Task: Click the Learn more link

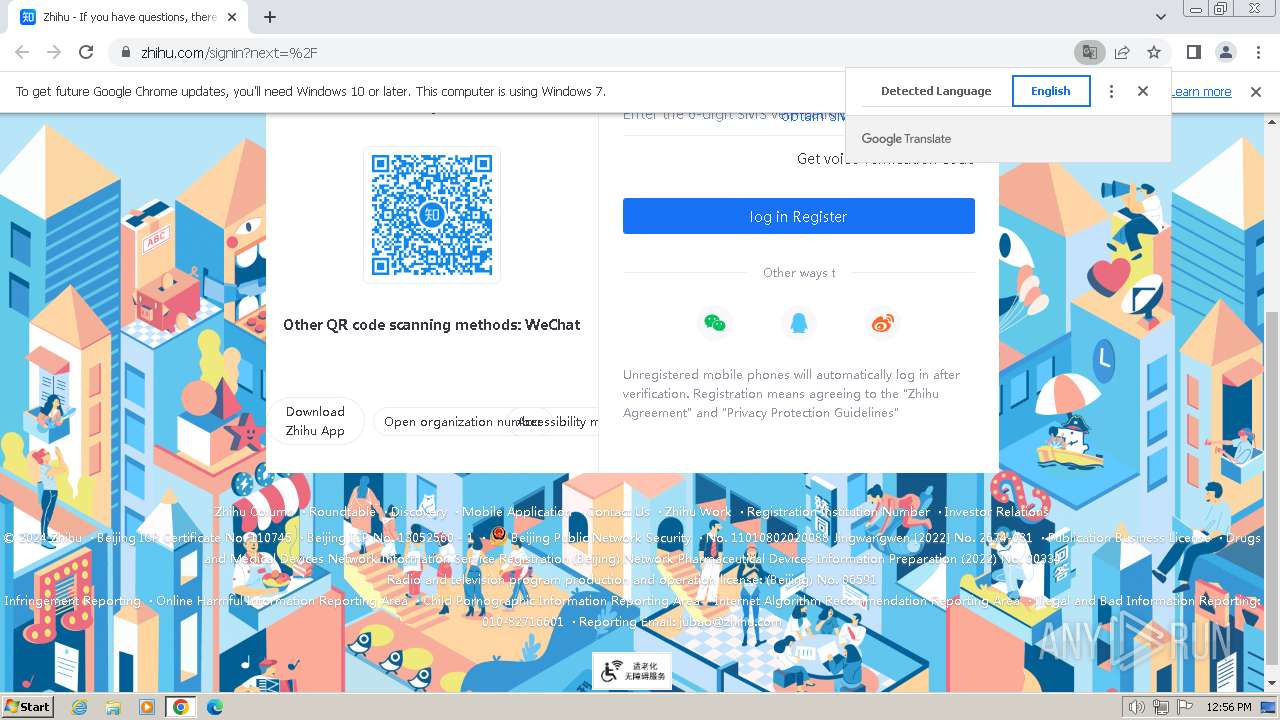Action: click(1201, 92)
